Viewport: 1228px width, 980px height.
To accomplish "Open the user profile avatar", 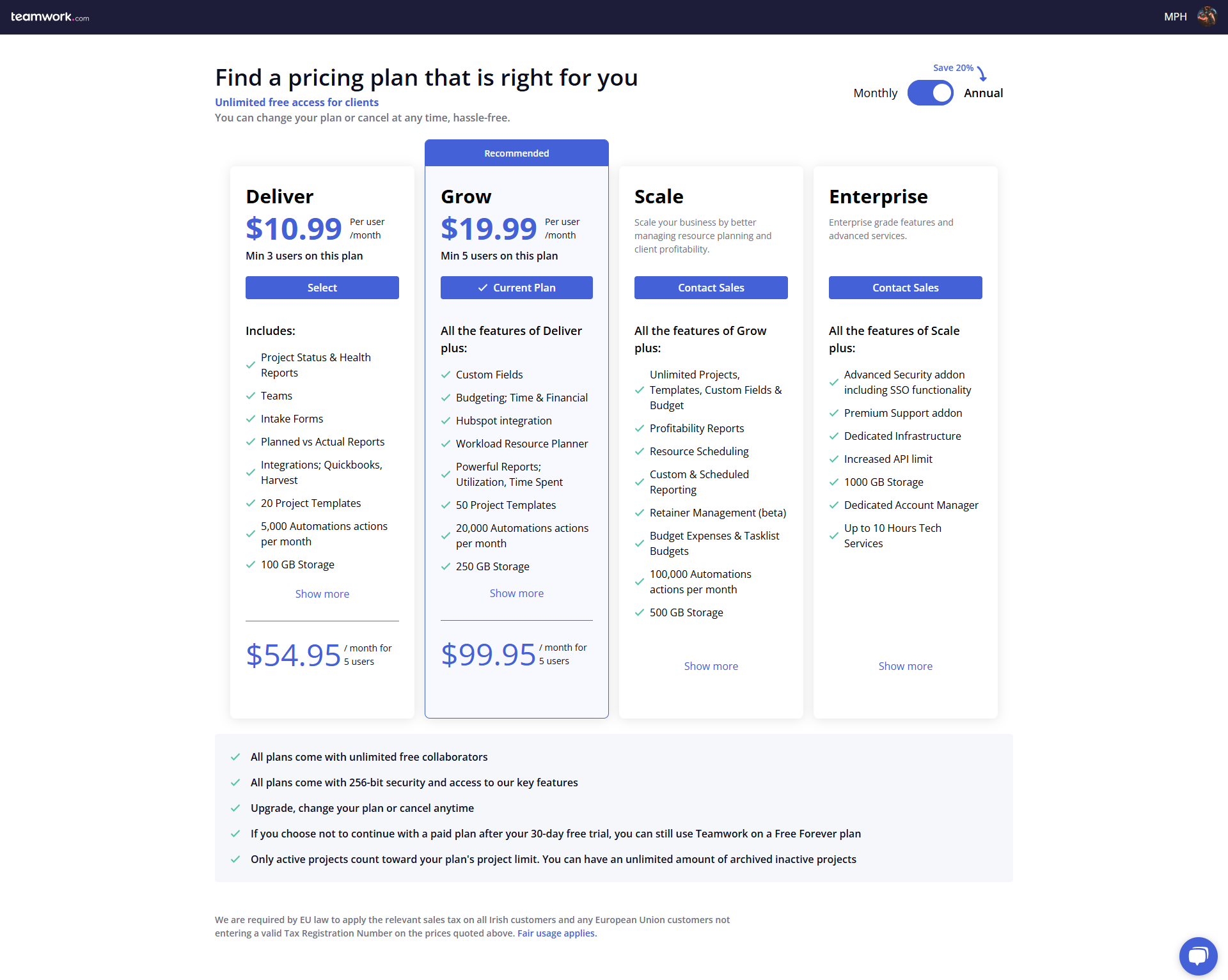I will [1206, 17].
